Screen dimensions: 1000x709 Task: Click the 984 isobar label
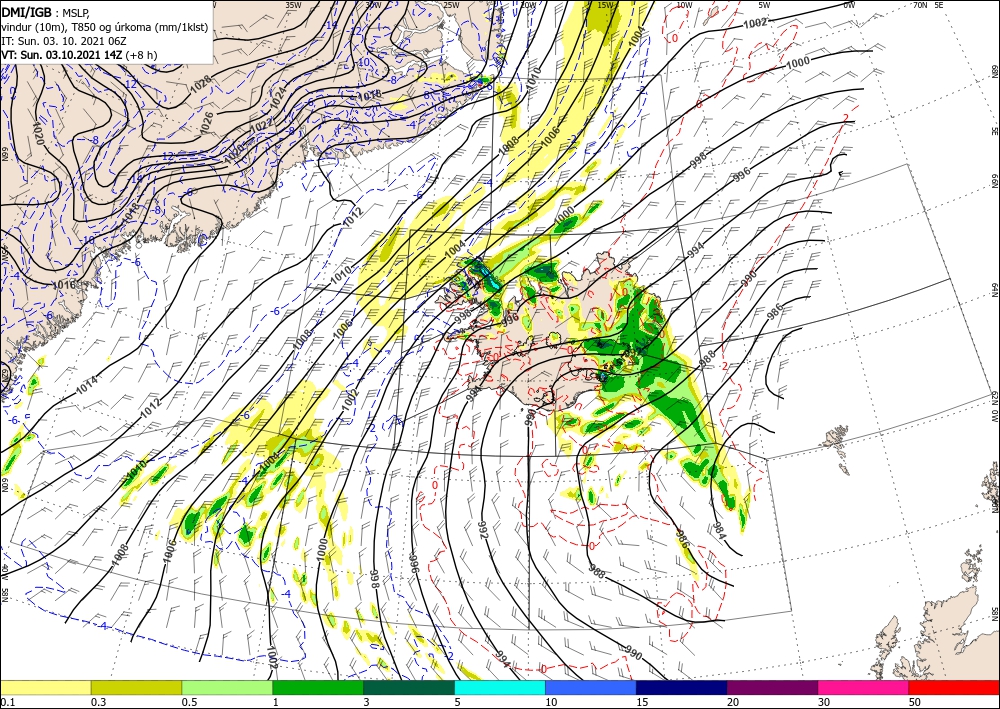click(719, 530)
